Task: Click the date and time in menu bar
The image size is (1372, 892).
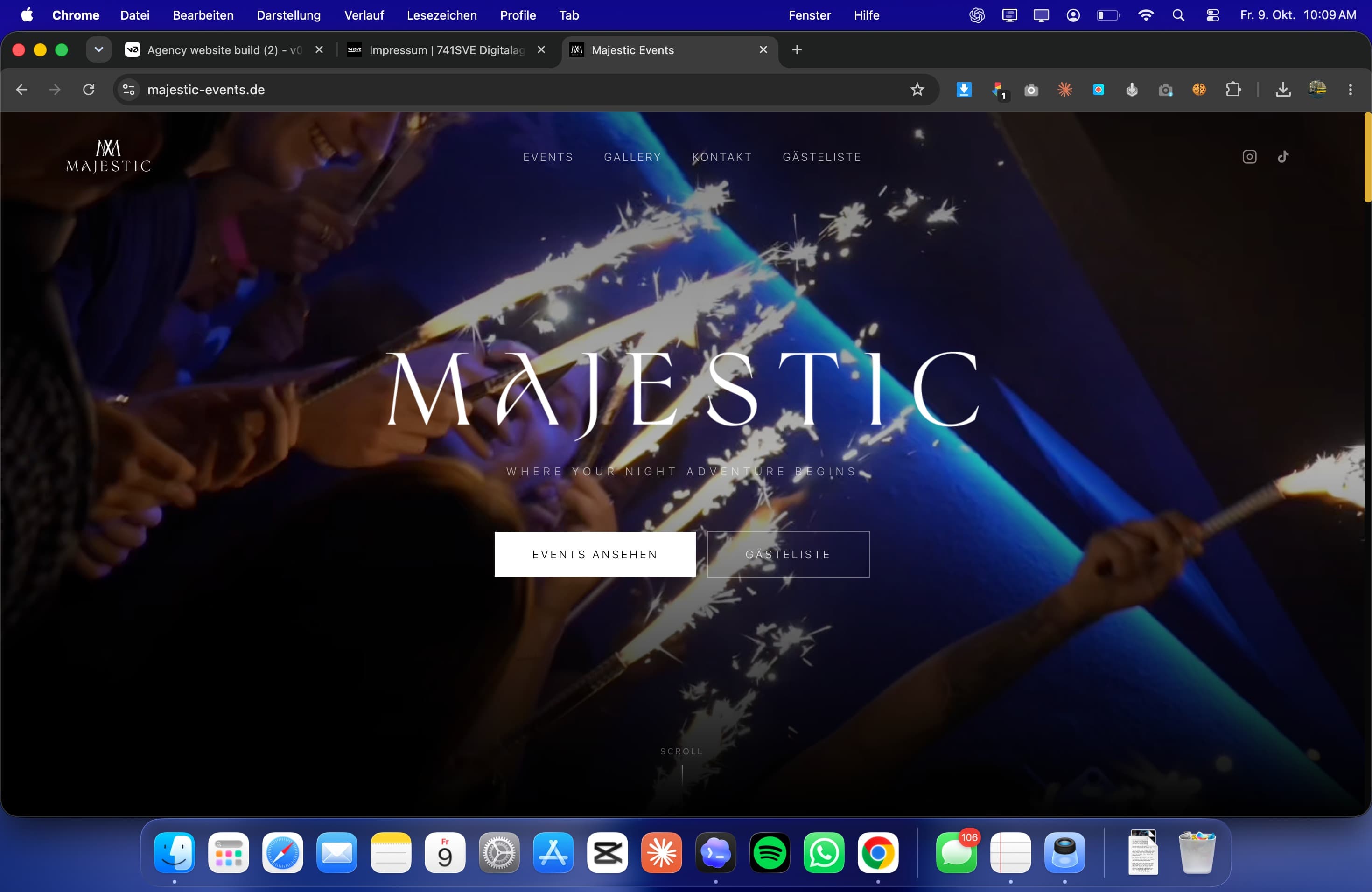Action: pyautogui.click(x=1298, y=15)
